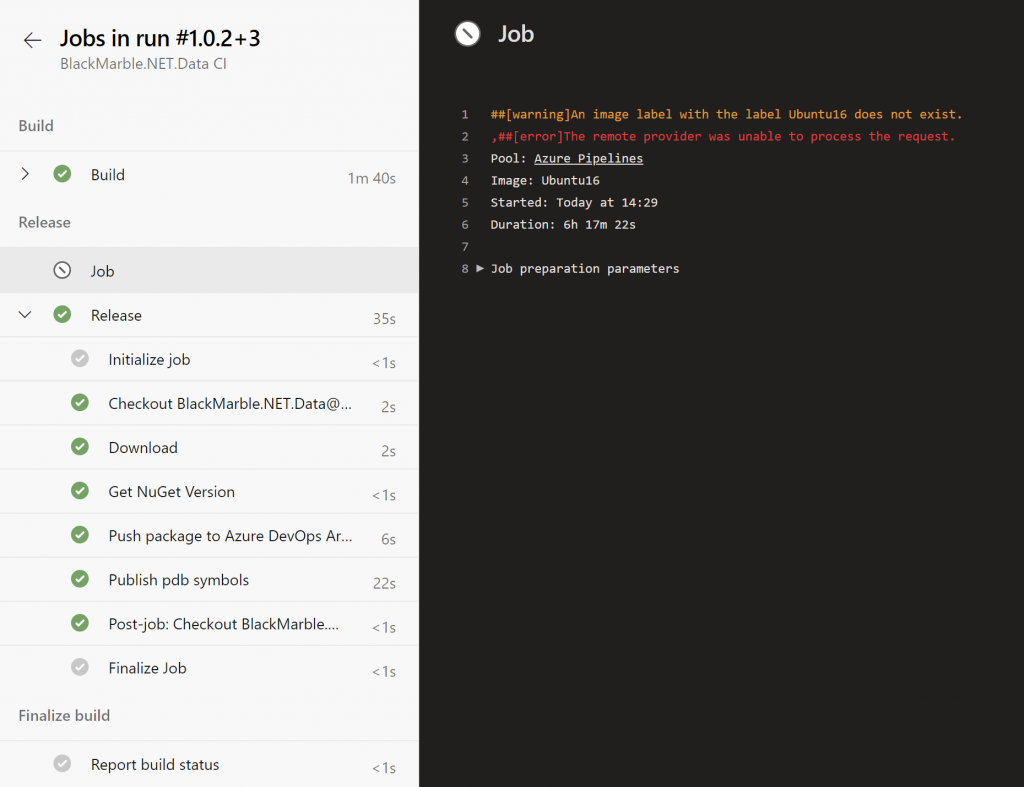Screen dimensions: 1024x787
Task: Open the Initialize job step
Action: (209, 359)
